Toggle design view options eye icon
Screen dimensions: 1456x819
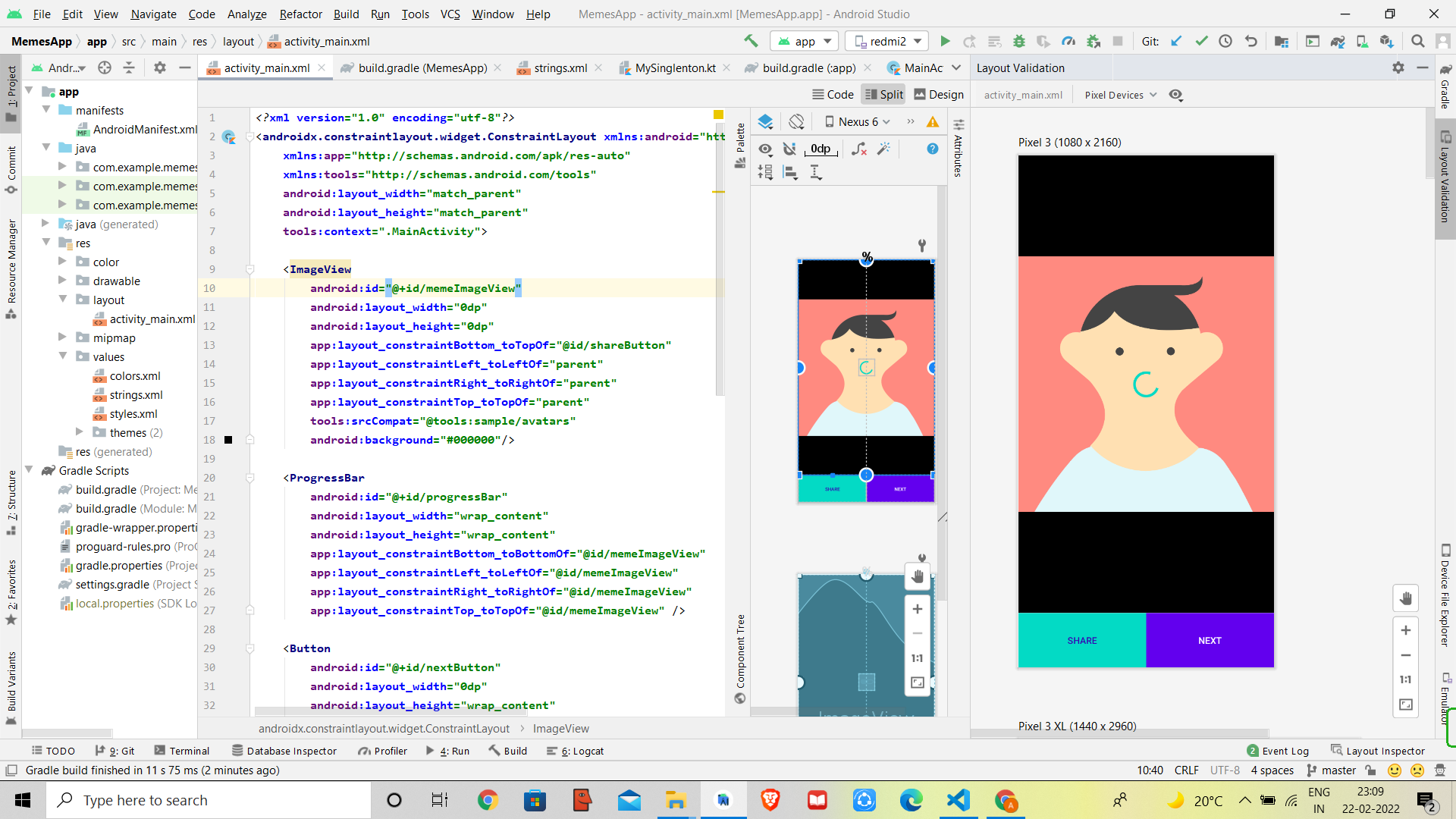766,149
